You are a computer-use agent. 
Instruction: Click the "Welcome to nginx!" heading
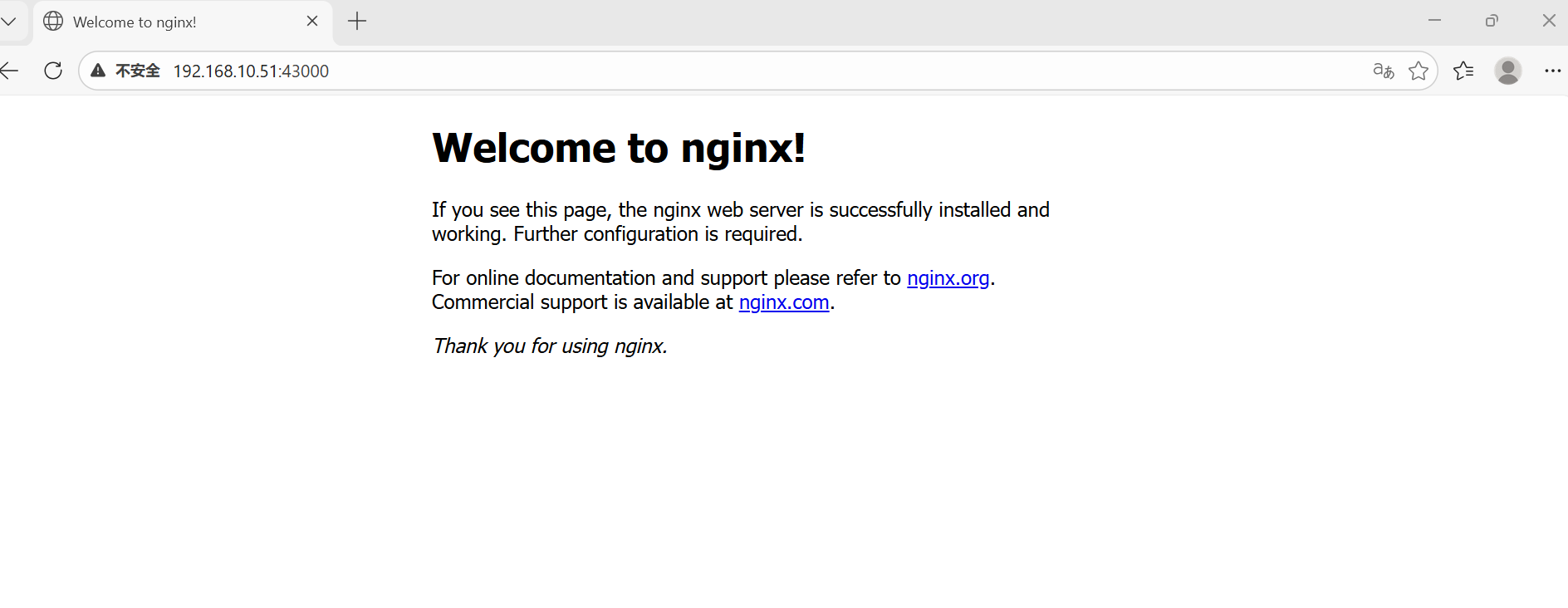[x=619, y=149]
